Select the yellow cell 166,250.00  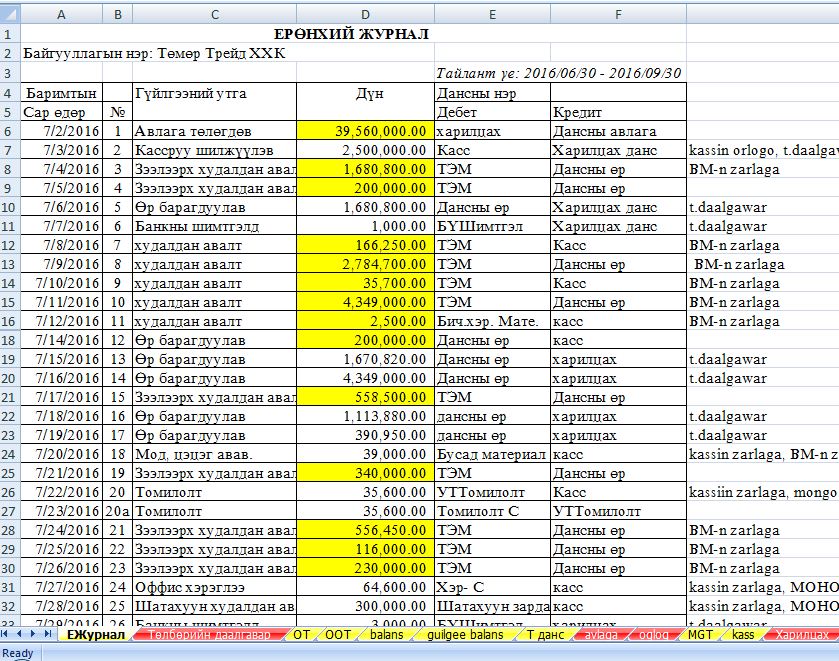[x=365, y=245]
